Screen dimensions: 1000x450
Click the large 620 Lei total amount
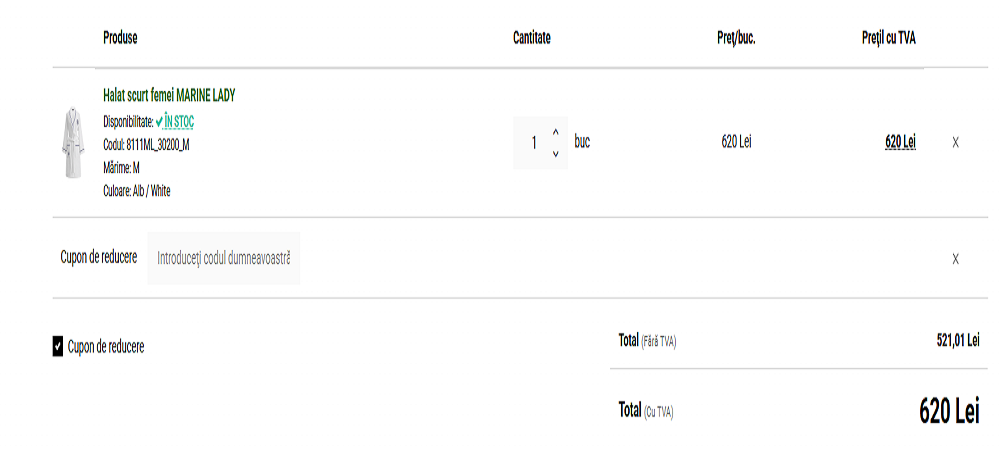click(948, 411)
